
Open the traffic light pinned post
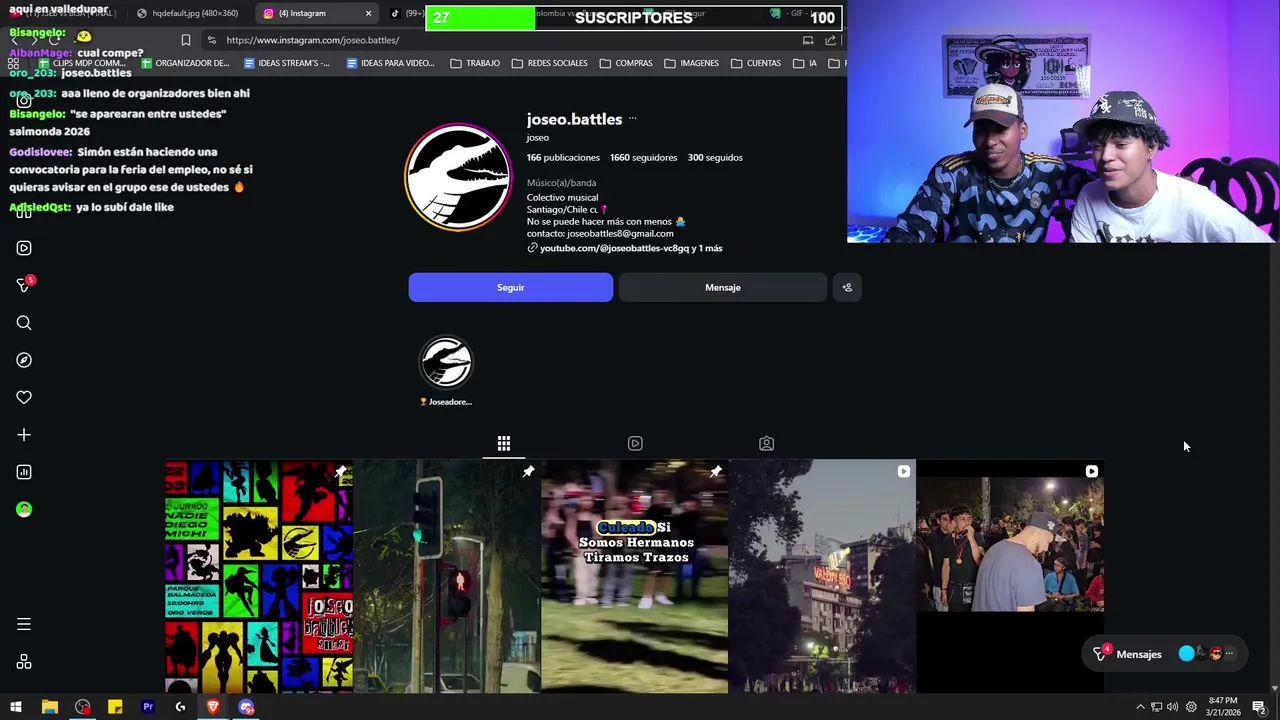tap(447, 576)
